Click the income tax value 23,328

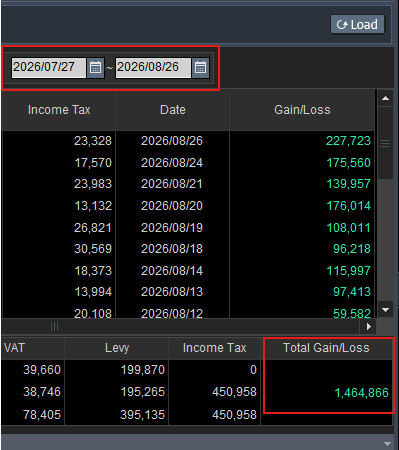click(93, 141)
